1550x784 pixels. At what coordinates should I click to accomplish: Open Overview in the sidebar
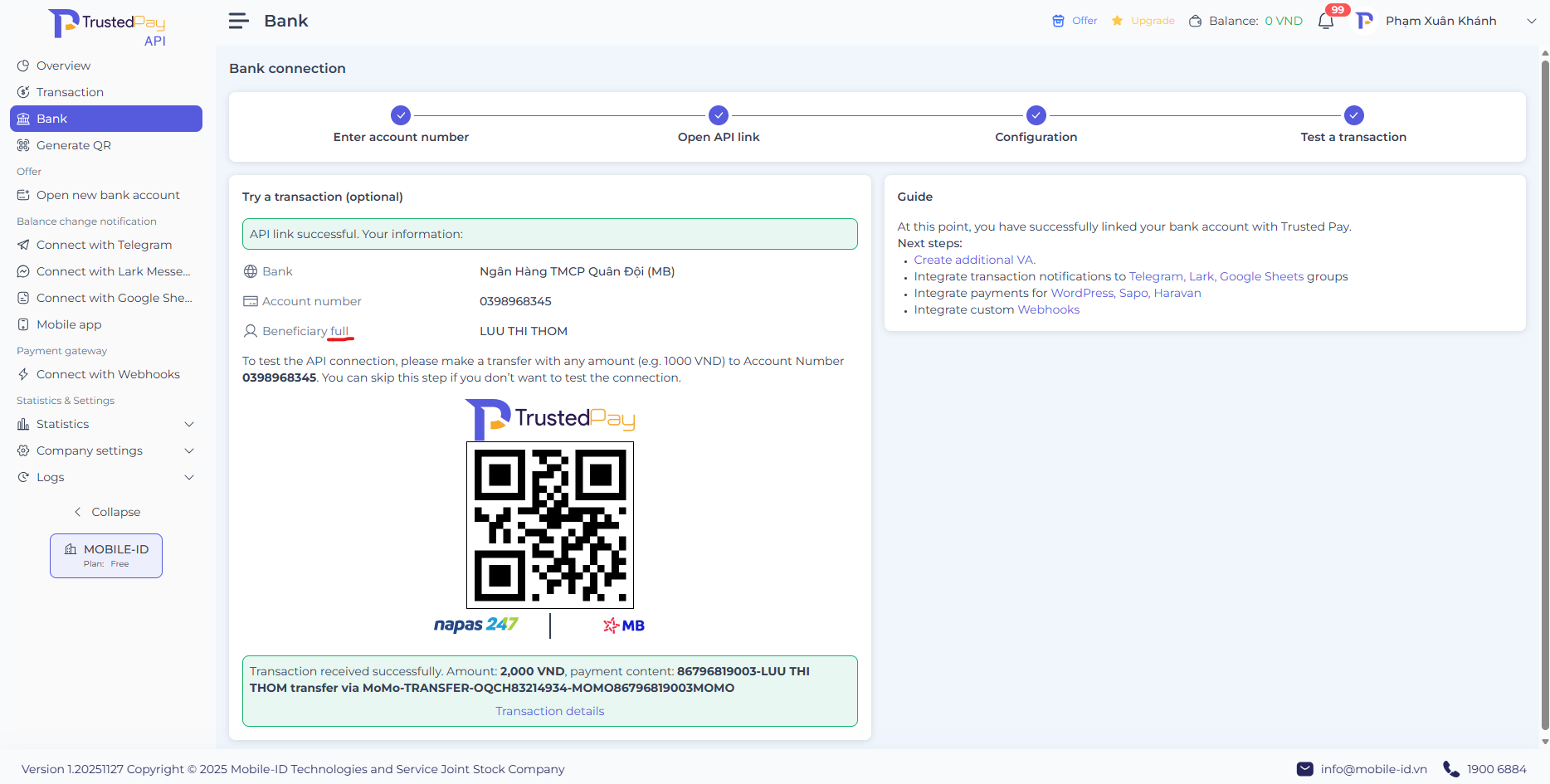click(106, 66)
